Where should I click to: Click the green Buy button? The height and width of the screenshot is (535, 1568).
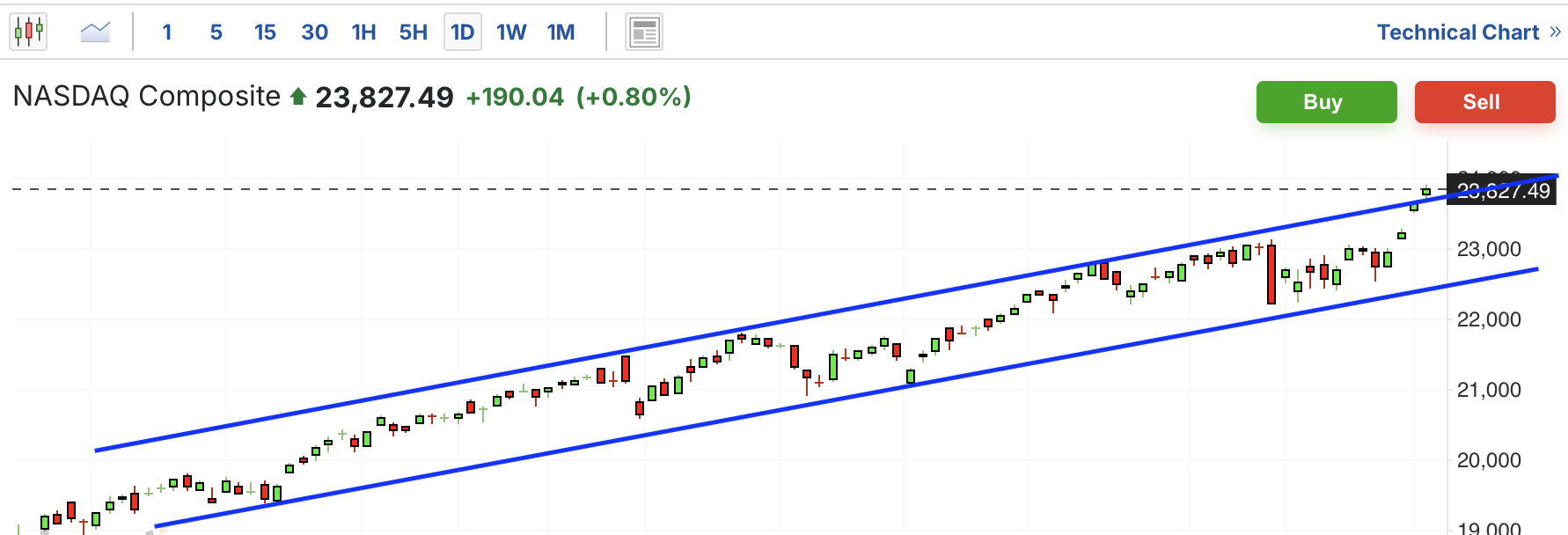(1326, 102)
